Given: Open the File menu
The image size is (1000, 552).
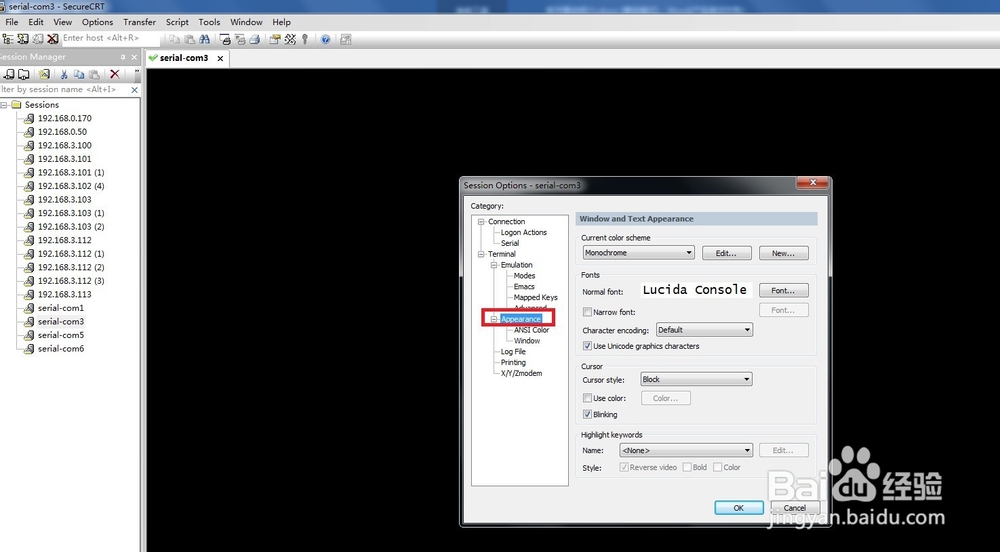Looking at the screenshot, I should 11,22.
